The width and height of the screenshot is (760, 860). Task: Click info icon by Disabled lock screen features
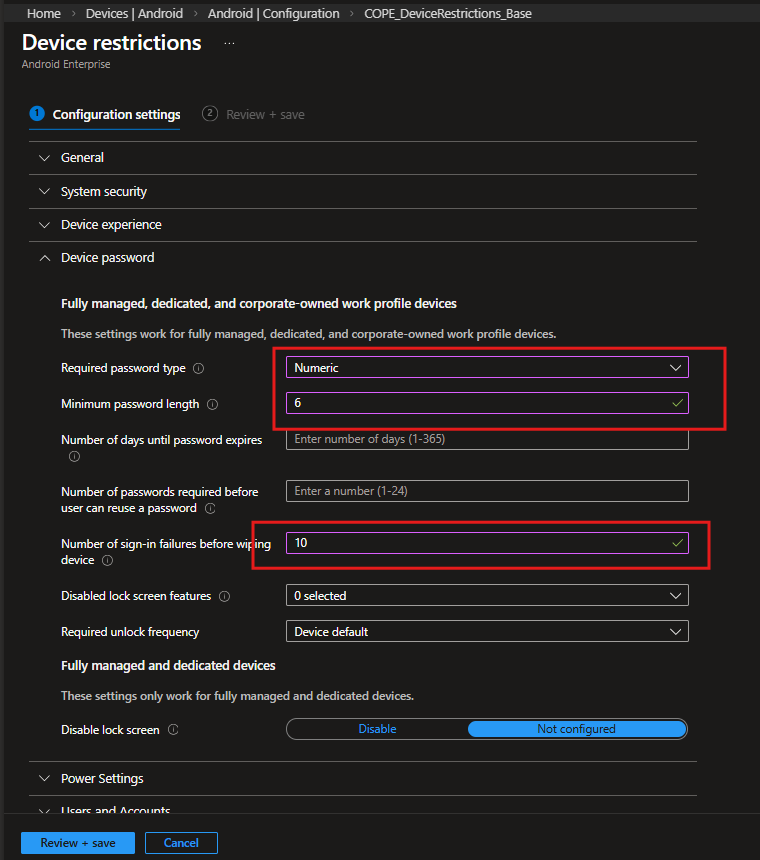(224, 596)
